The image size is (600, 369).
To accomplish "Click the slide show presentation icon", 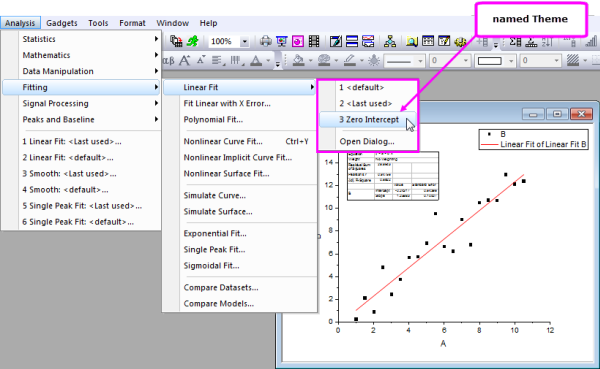I will coord(282,41).
